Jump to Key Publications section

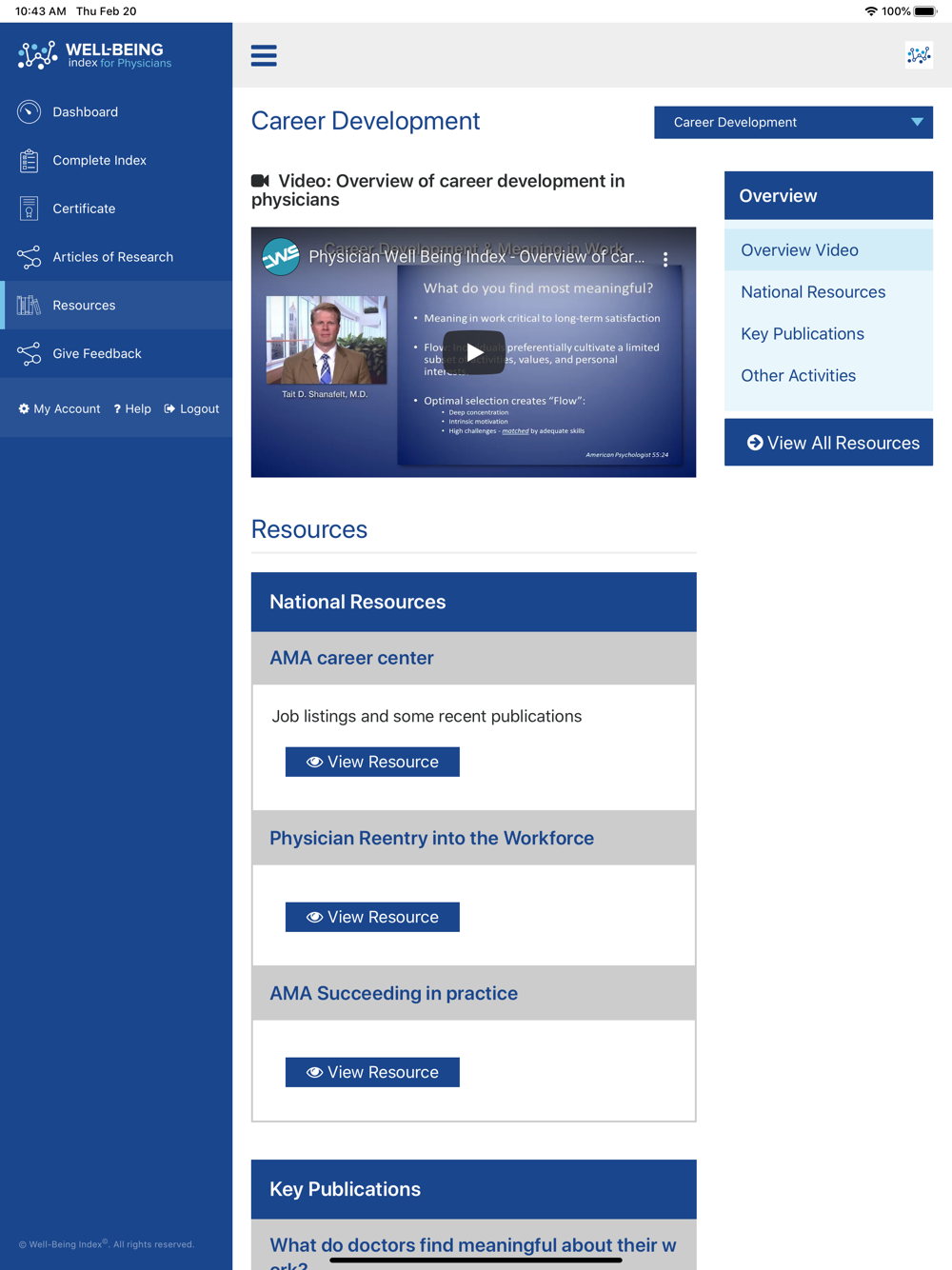828,333
